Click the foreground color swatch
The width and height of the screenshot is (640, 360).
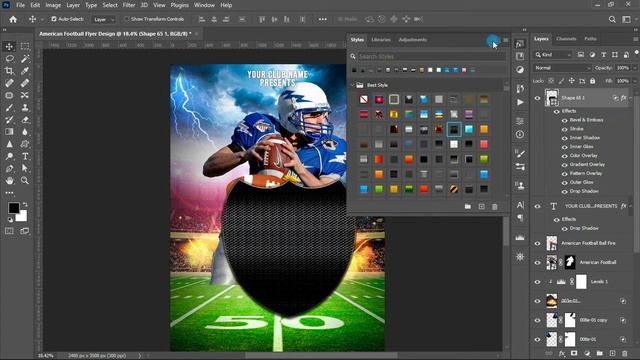tap(13, 208)
